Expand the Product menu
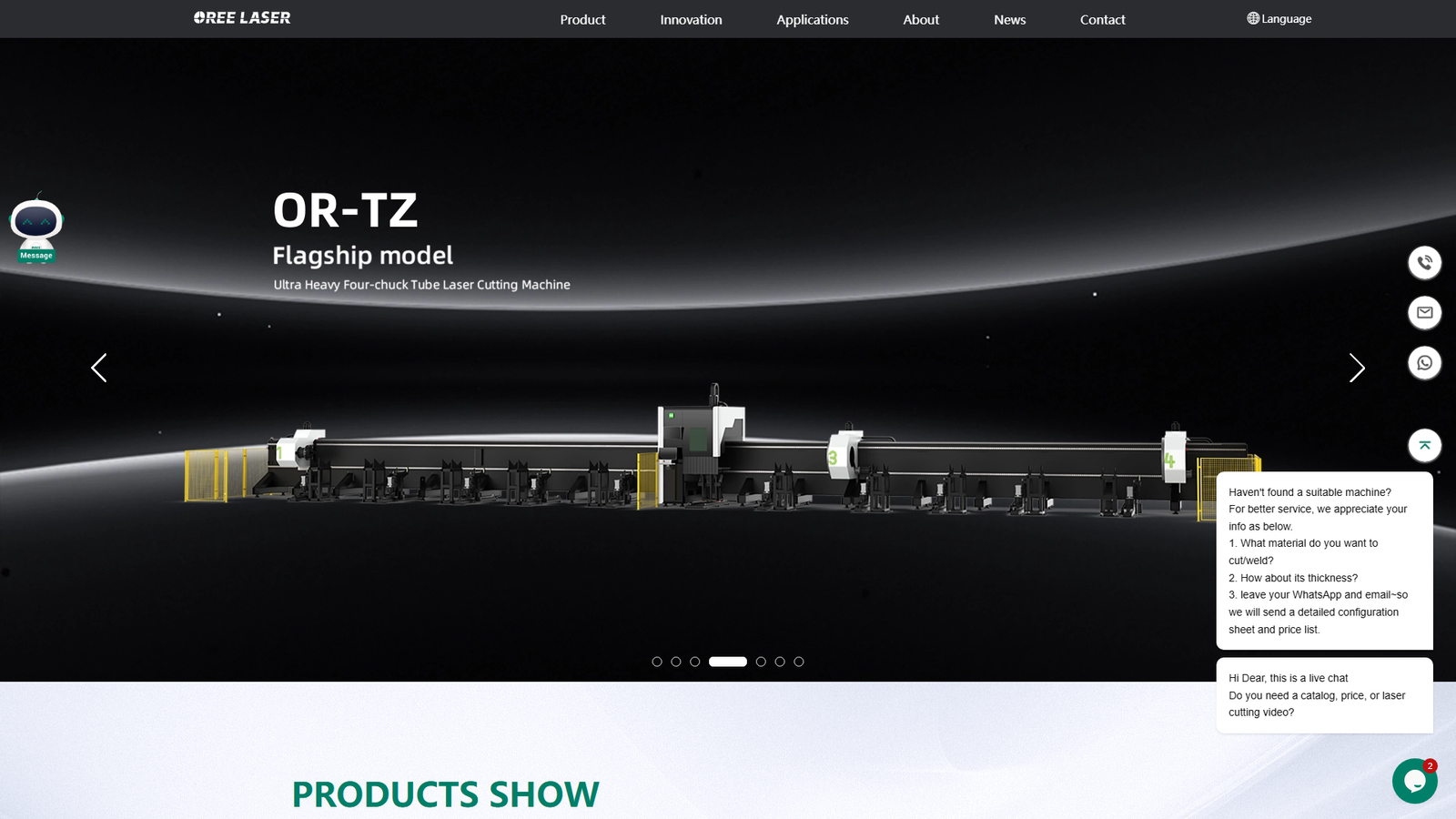 582,19
